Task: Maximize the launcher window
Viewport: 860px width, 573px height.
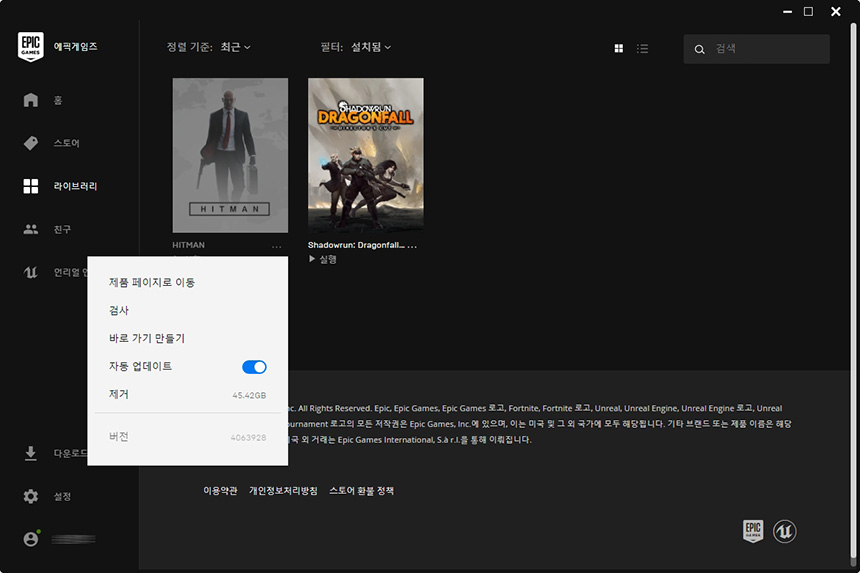Action: pyautogui.click(x=808, y=12)
